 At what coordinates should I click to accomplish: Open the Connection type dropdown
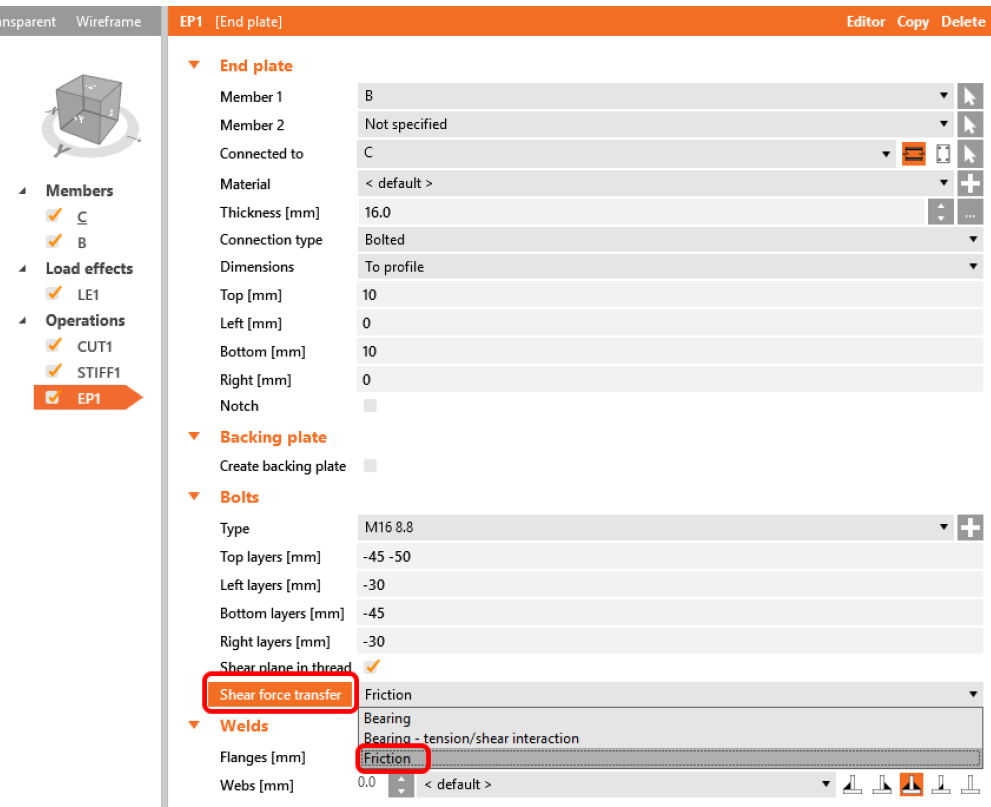coord(668,240)
